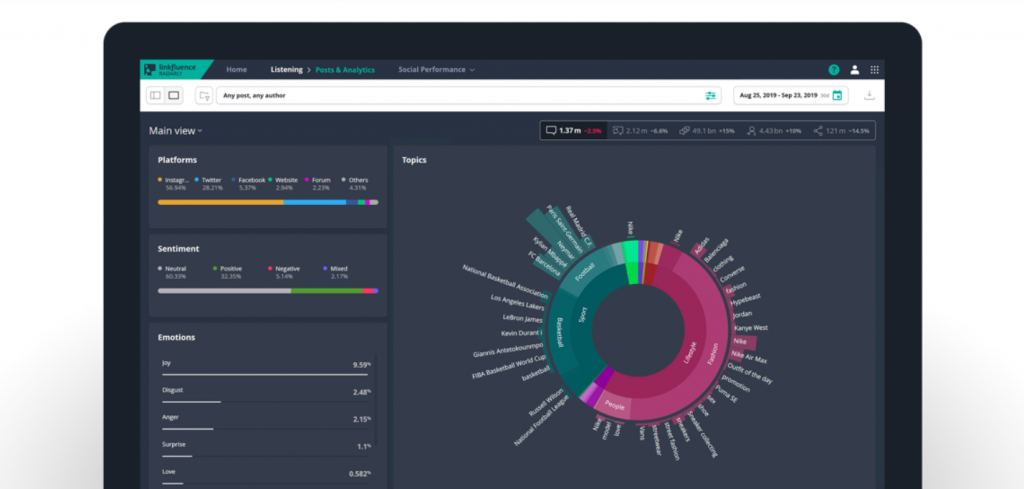Select the 121 m shares metric
Viewport: 1024px width, 489px height.
tap(841, 131)
